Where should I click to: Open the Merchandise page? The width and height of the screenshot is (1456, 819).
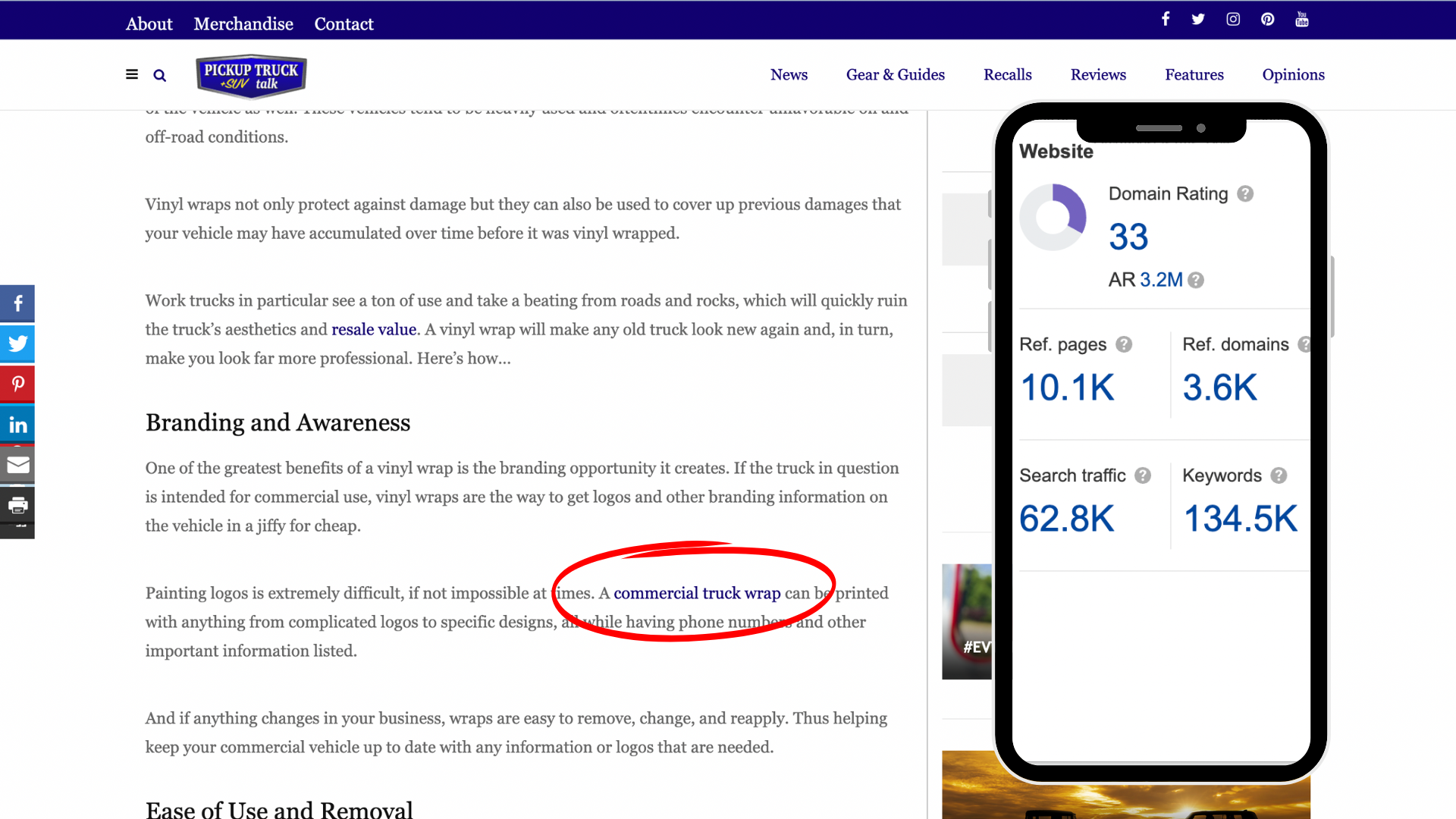(x=243, y=24)
